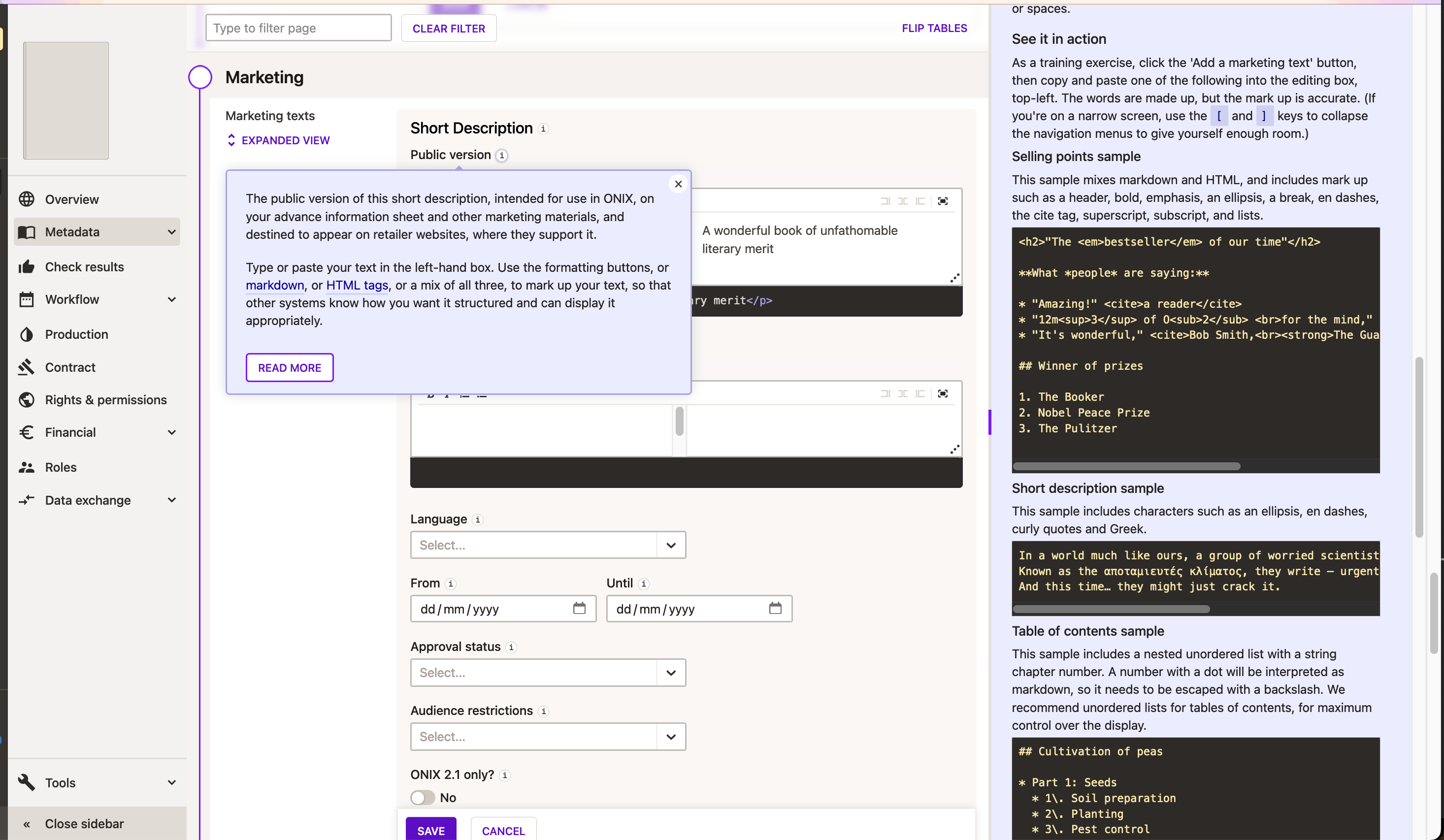Open the calendar picker in the Until field

coord(775,608)
